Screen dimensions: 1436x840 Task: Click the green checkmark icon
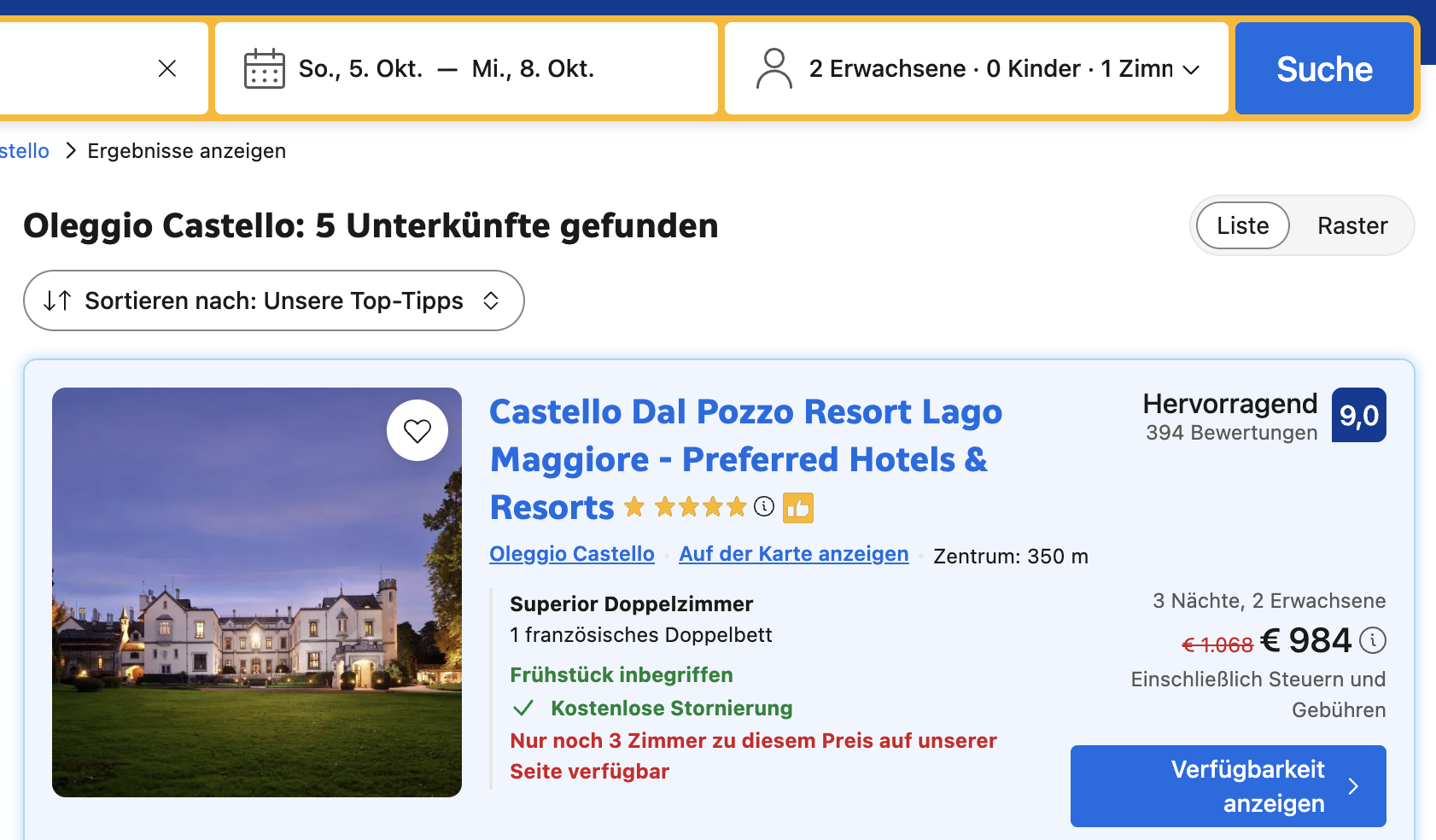tap(523, 708)
